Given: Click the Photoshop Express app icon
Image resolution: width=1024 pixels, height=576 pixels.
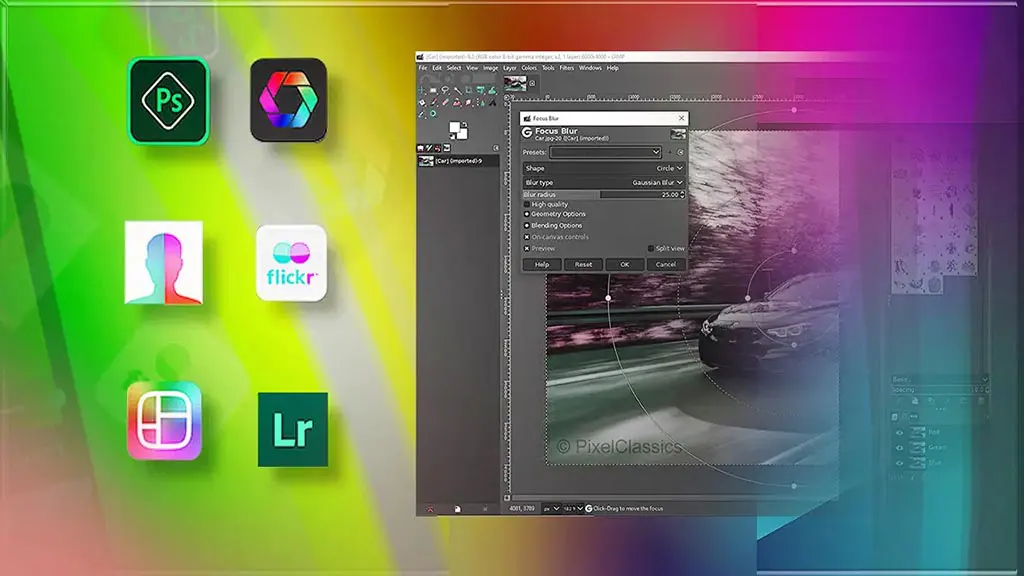Looking at the screenshot, I should [x=168, y=101].
